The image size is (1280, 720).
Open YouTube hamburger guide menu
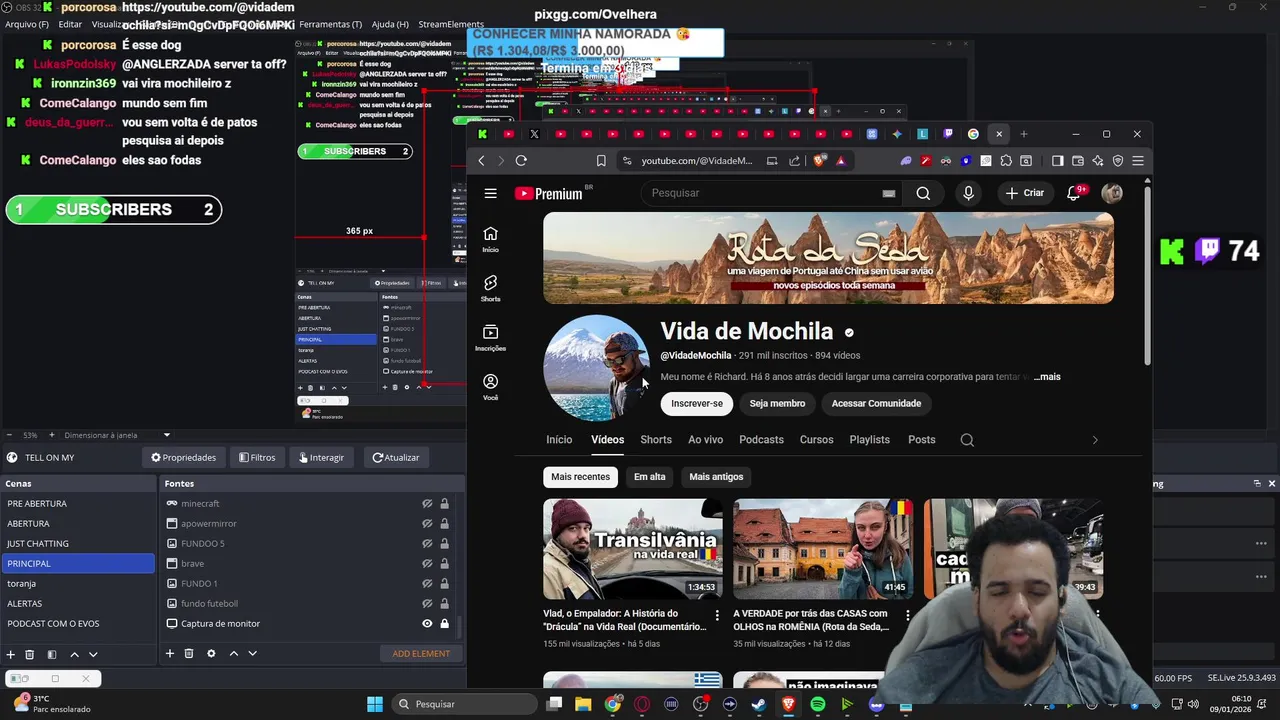pos(491,193)
